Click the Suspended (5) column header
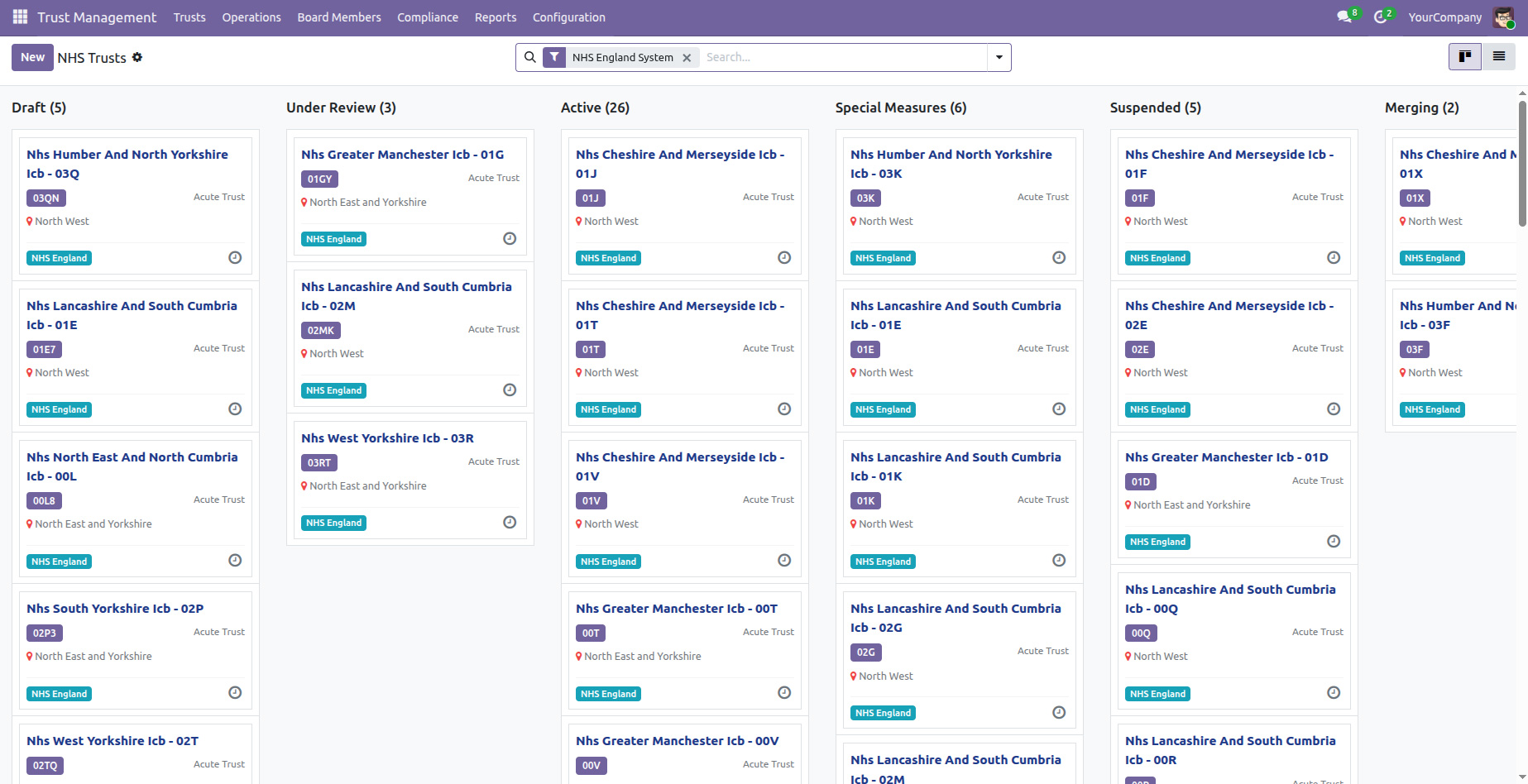The image size is (1528, 784). tap(1156, 108)
